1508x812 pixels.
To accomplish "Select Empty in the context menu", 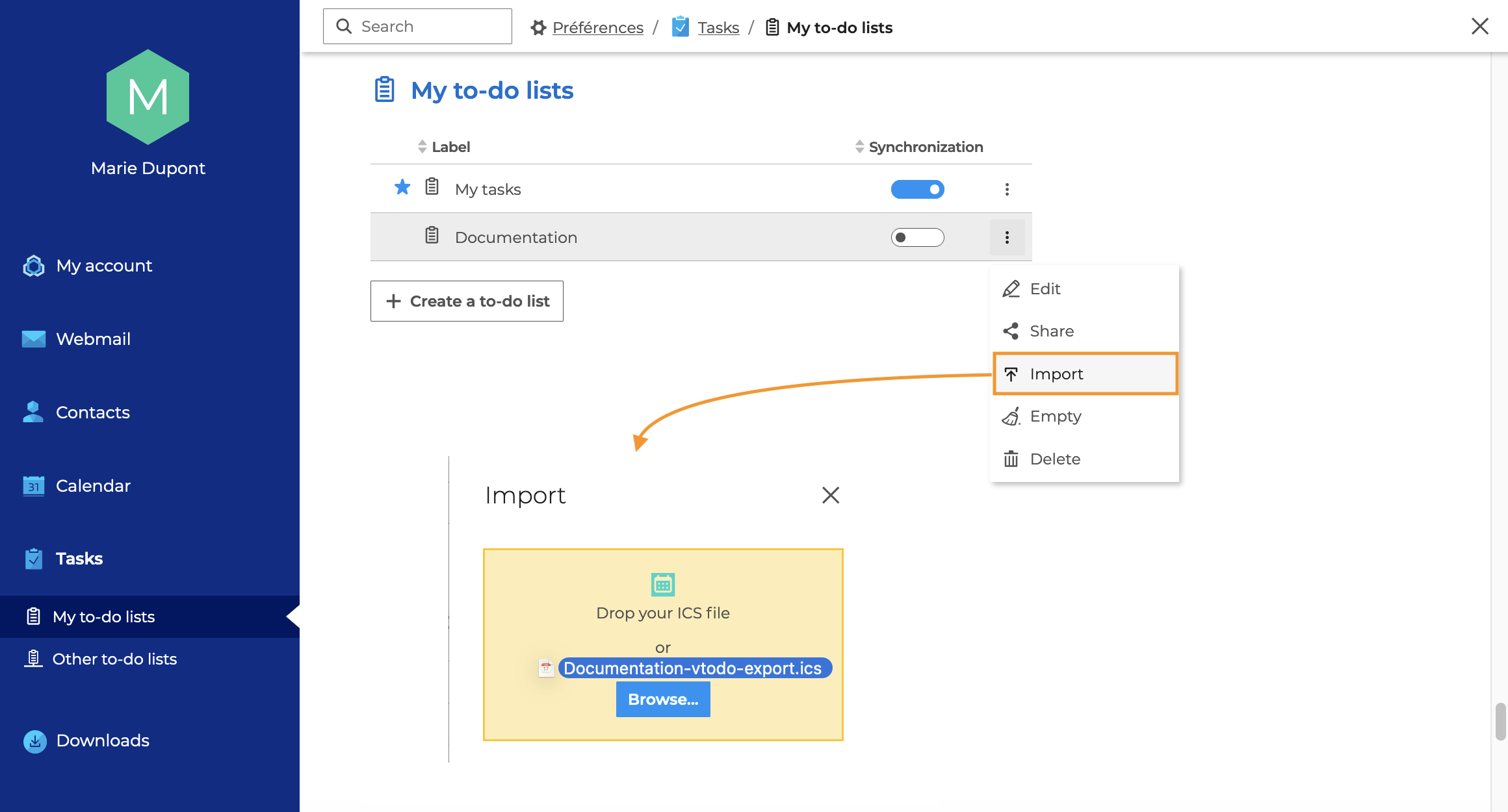I will (1056, 416).
